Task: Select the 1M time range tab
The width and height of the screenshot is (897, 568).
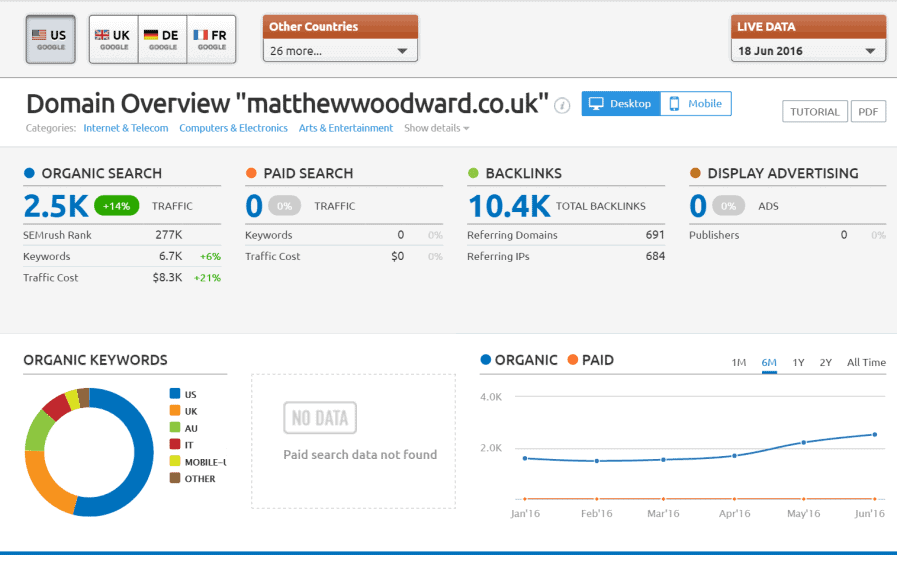Action: click(x=739, y=363)
